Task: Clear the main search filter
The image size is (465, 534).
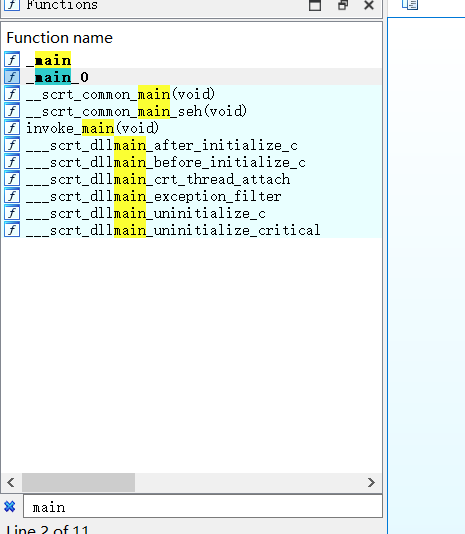Action: pyautogui.click(x=10, y=506)
